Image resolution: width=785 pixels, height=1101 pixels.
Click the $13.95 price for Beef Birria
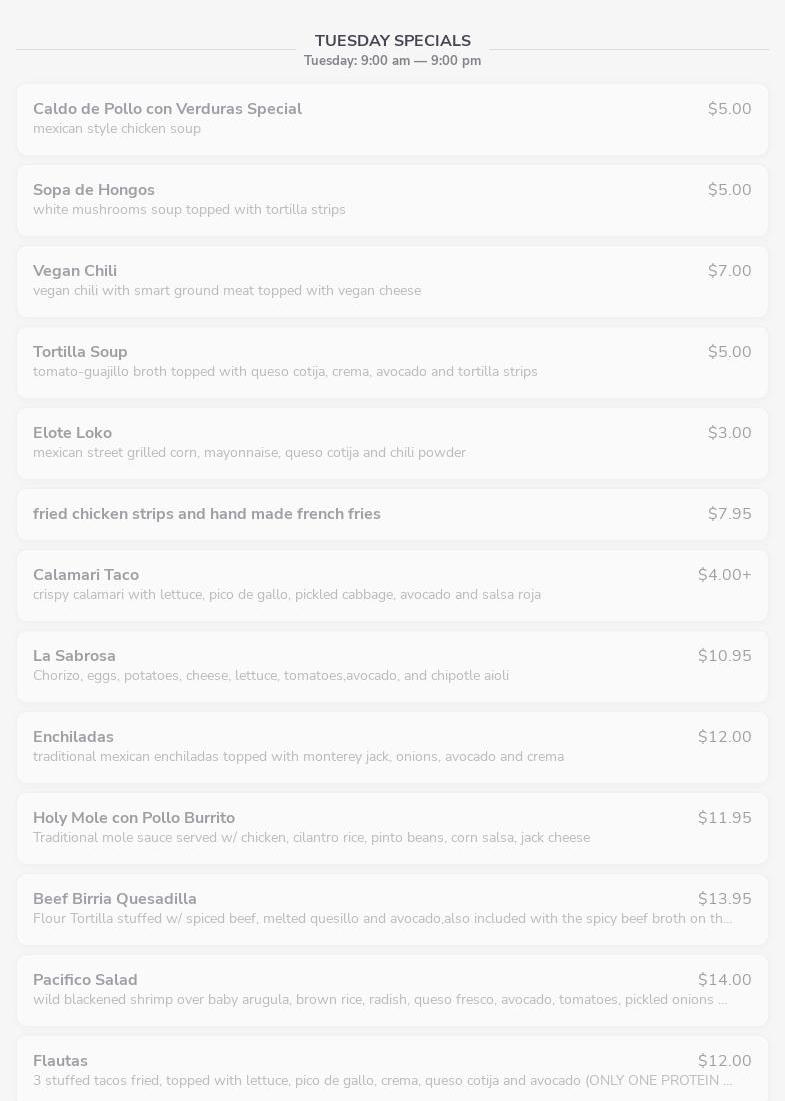725,899
